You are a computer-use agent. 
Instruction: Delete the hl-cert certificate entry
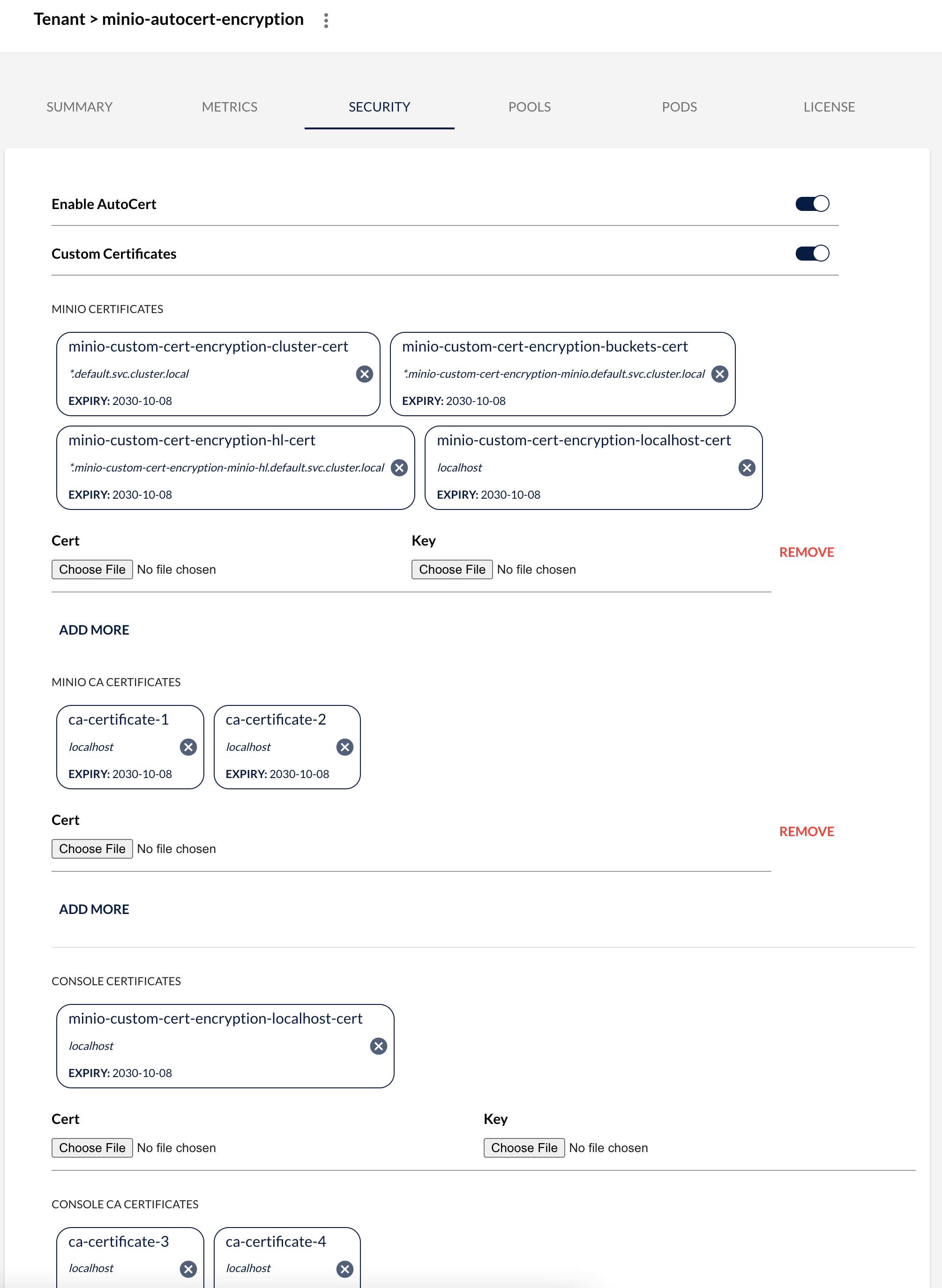pos(399,468)
